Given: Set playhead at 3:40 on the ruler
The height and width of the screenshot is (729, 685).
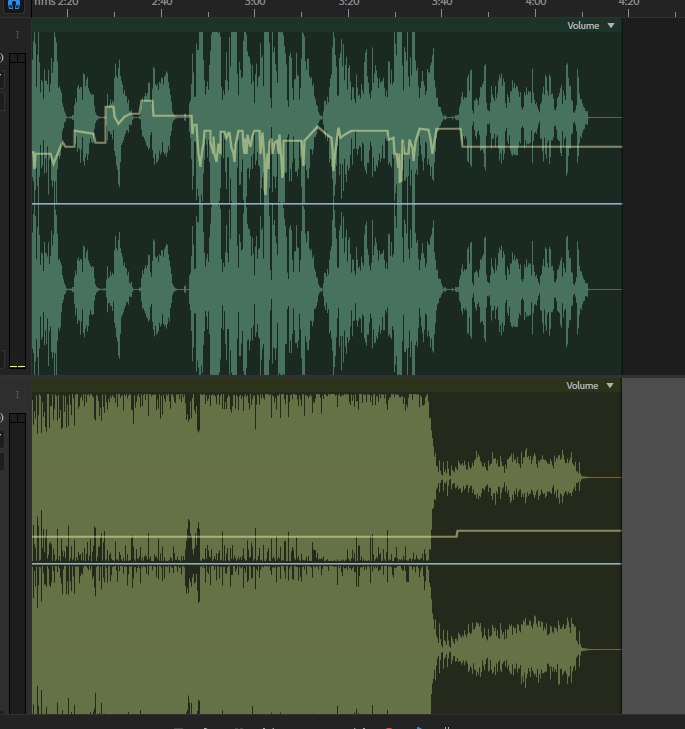Looking at the screenshot, I should 442,4.
